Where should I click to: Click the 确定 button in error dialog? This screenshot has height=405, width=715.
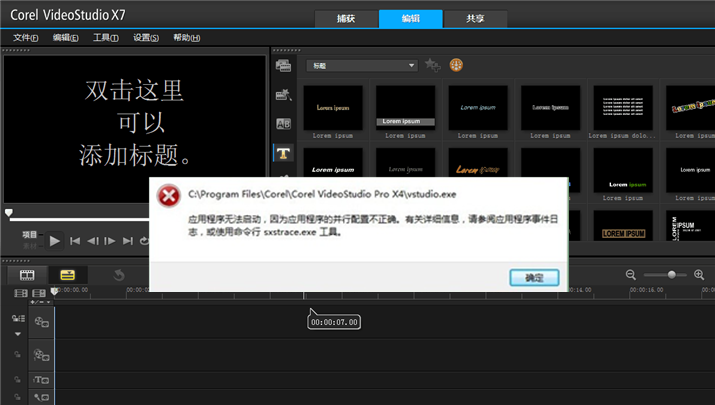(x=534, y=278)
